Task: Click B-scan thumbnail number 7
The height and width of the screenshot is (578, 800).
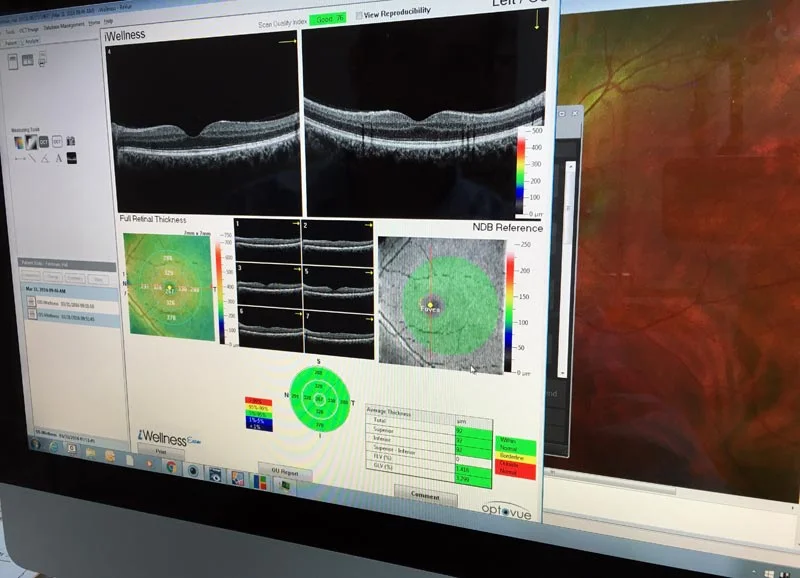Action: (x=339, y=335)
